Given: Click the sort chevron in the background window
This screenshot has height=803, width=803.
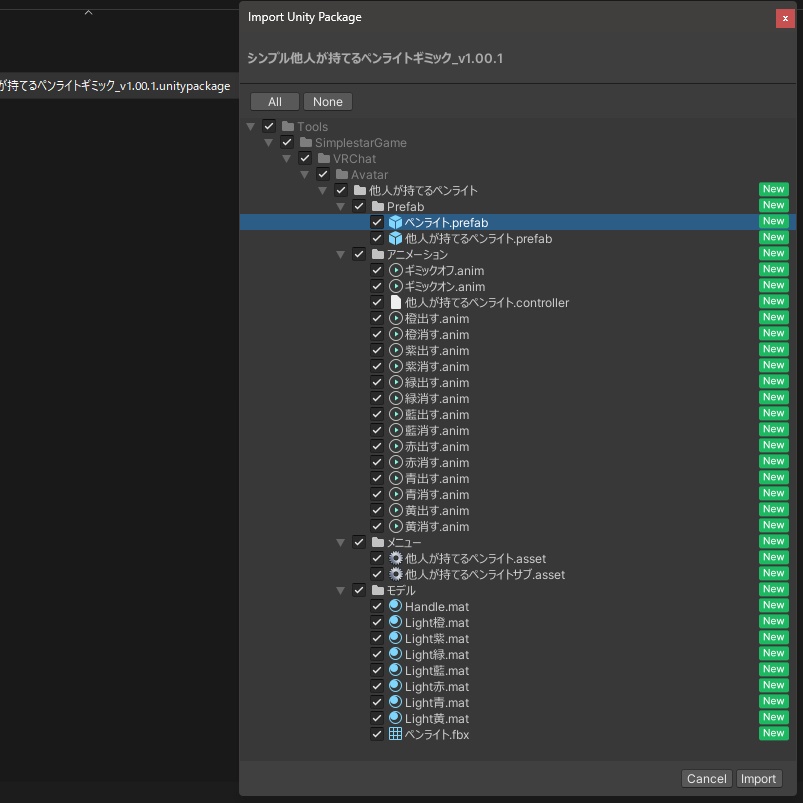Looking at the screenshot, I should pyautogui.click(x=88, y=13).
